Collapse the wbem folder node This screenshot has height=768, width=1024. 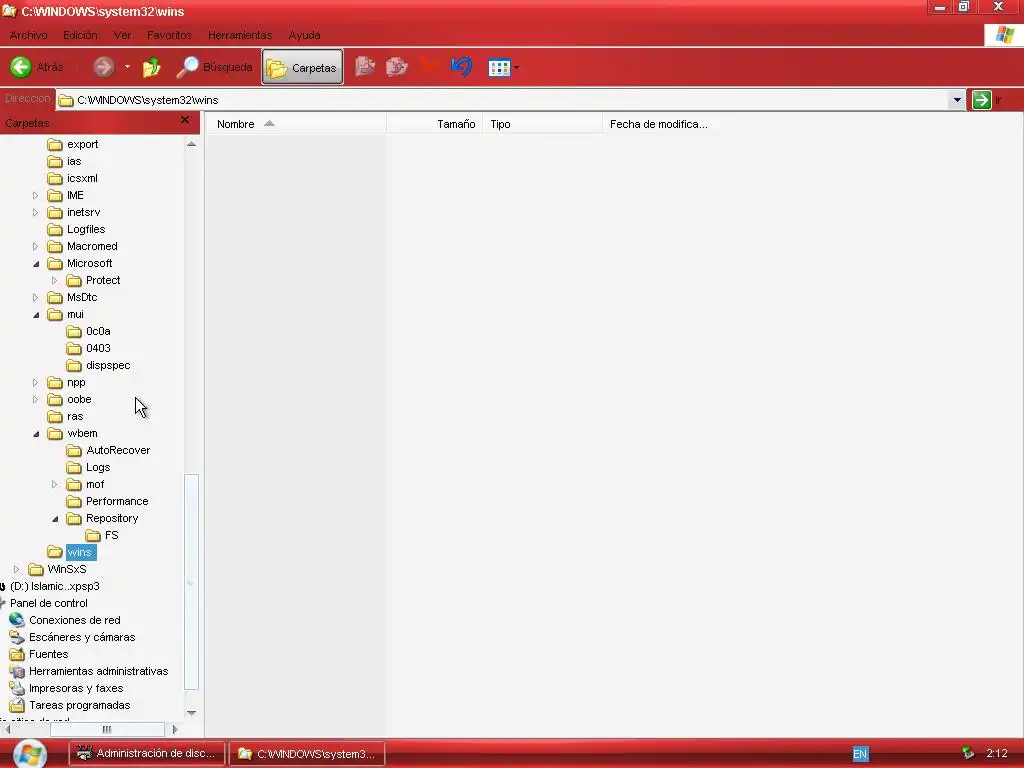(36, 434)
